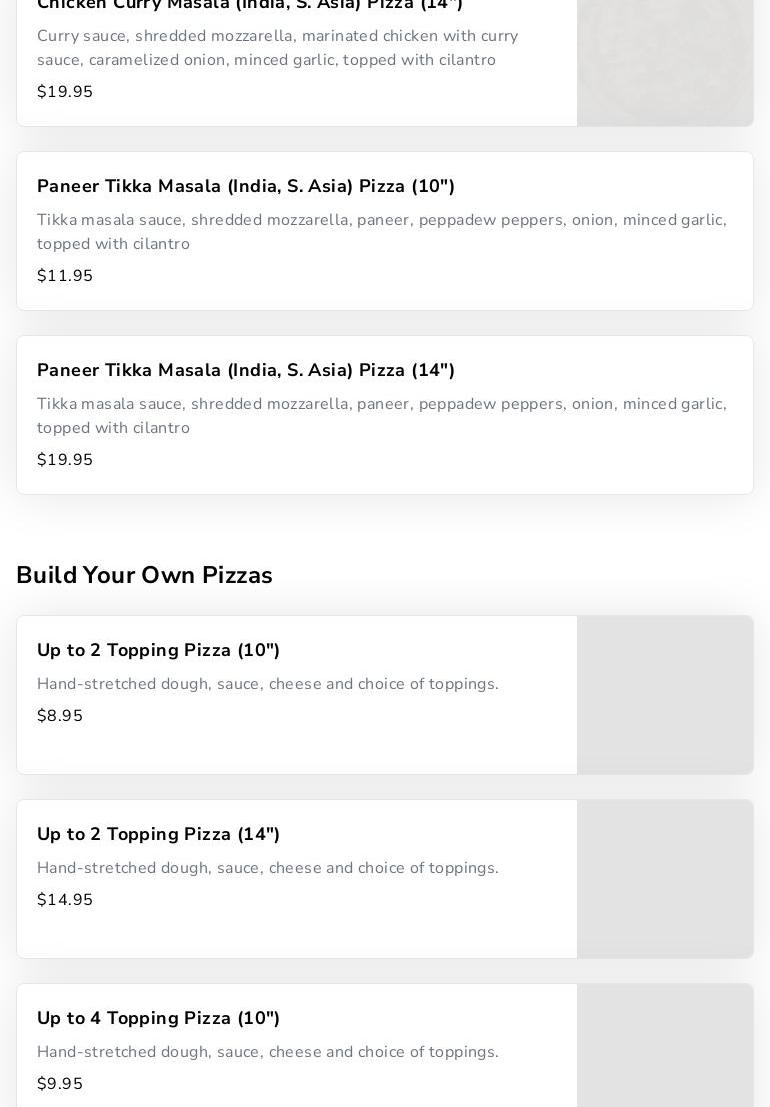Open Chicken Curry Masala Pizza (14") title
The image size is (770, 1107).
click(250, 5)
